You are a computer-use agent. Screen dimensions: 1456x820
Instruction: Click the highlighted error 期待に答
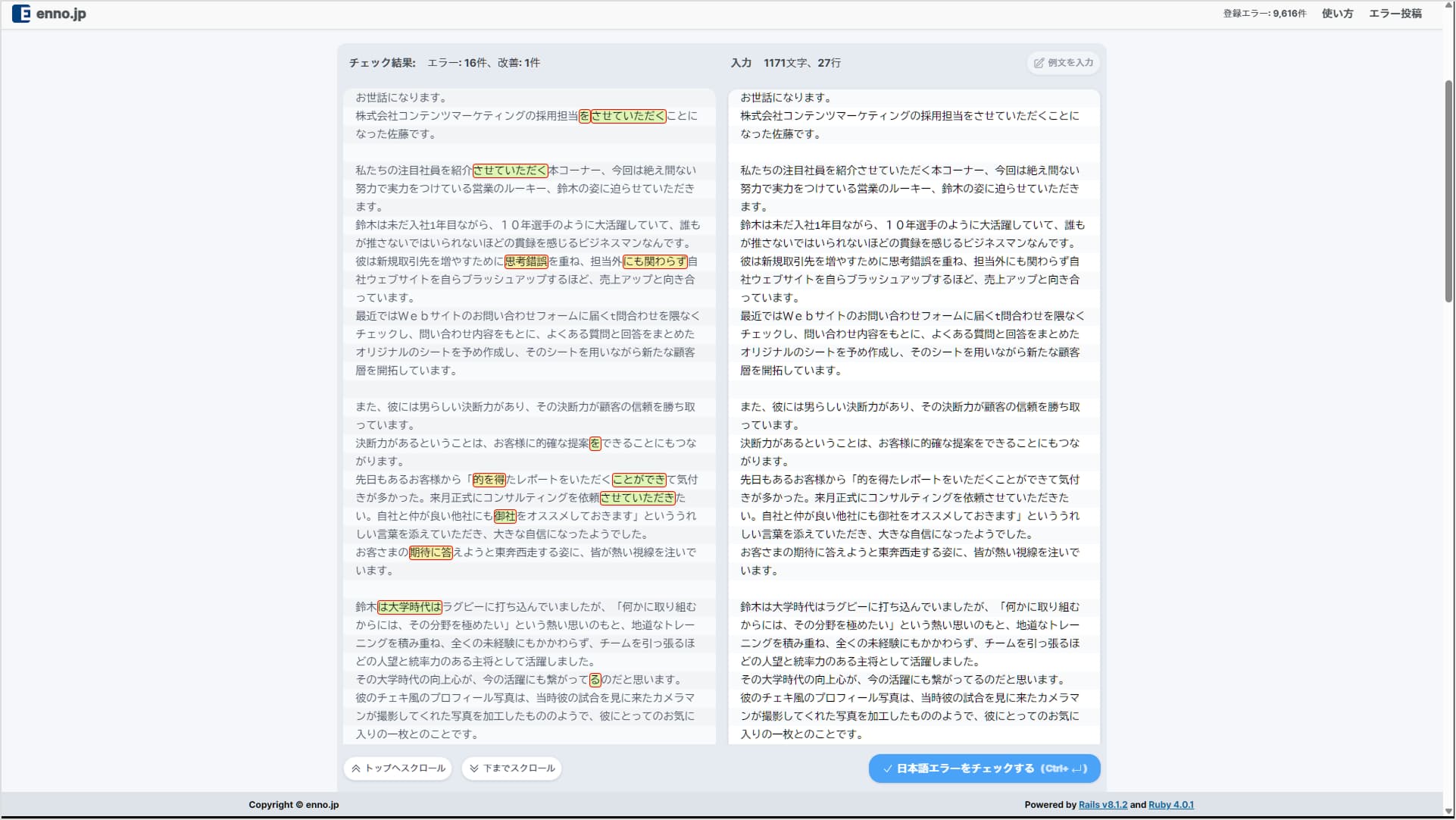pos(430,552)
